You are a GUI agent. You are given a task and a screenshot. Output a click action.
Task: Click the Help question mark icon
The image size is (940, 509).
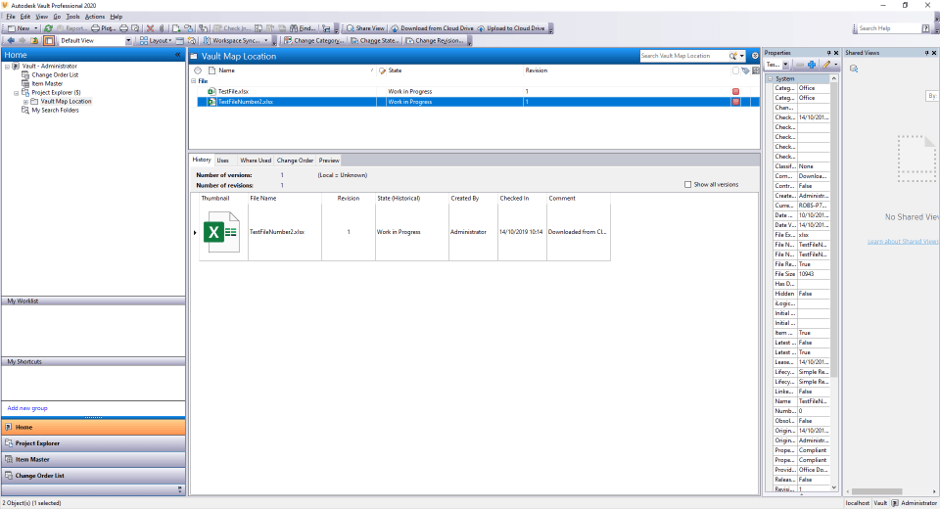926,28
